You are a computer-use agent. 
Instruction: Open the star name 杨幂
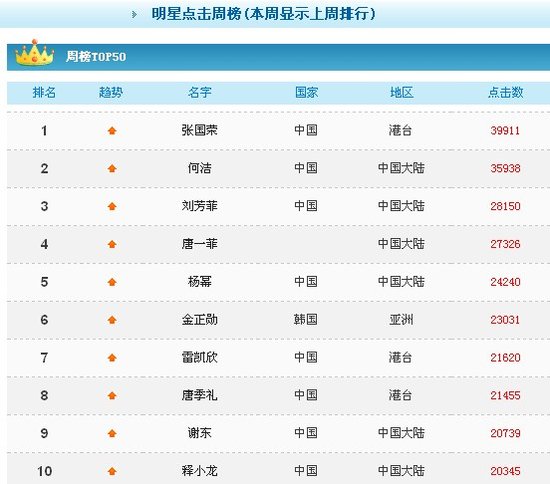(200, 282)
